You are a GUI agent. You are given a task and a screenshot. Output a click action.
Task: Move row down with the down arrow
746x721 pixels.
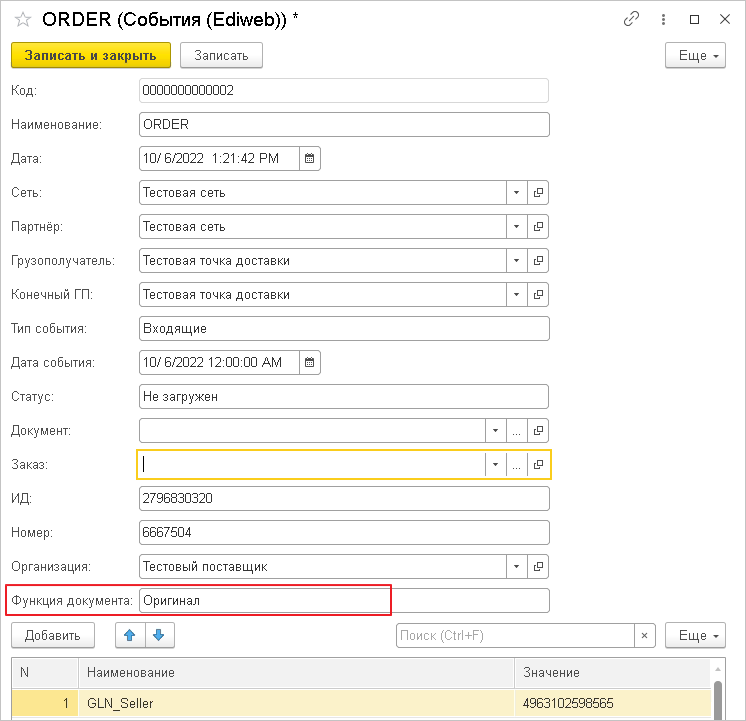pyautogui.click(x=160, y=635)
